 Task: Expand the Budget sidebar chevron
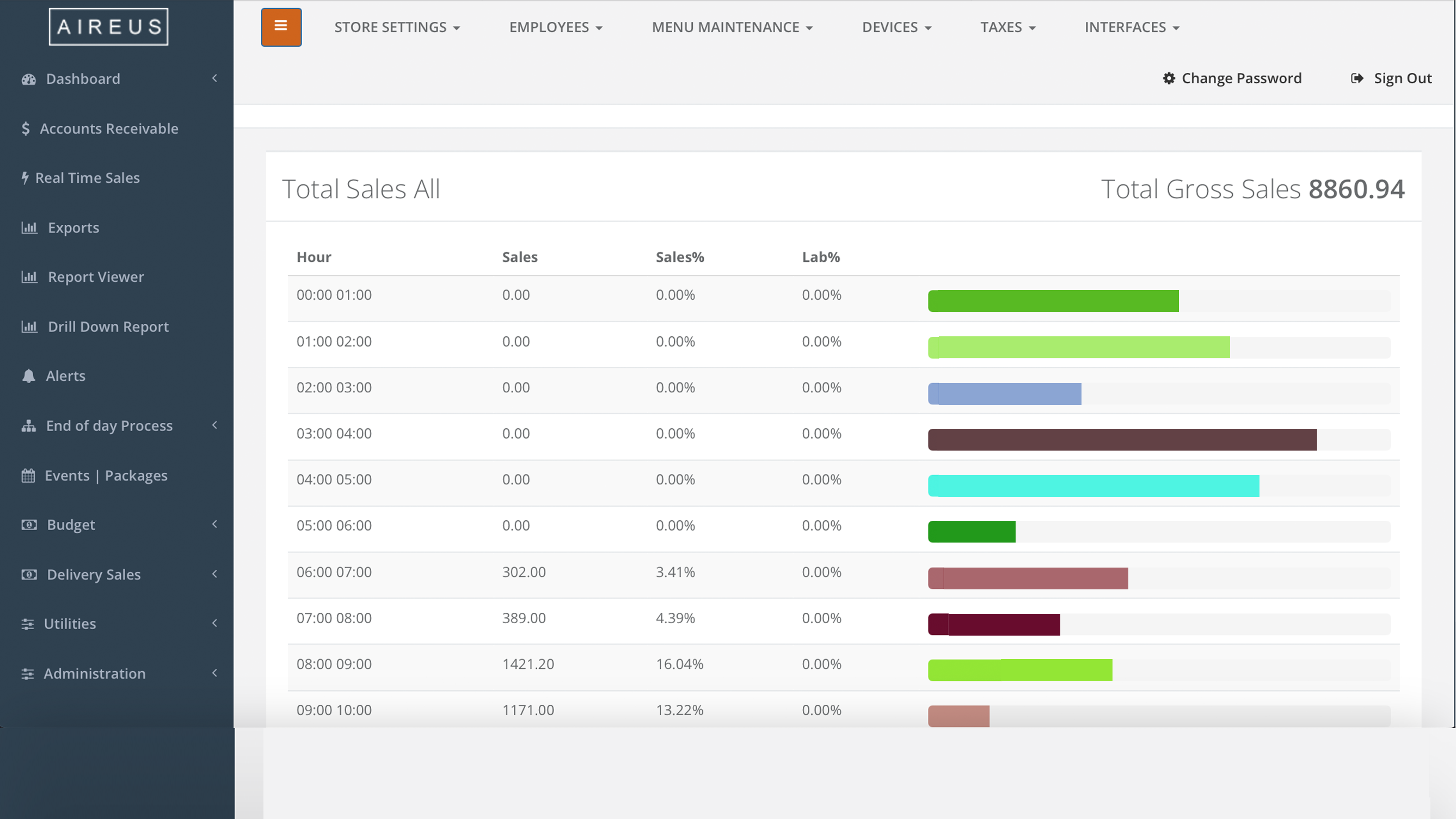pos(215,524)
